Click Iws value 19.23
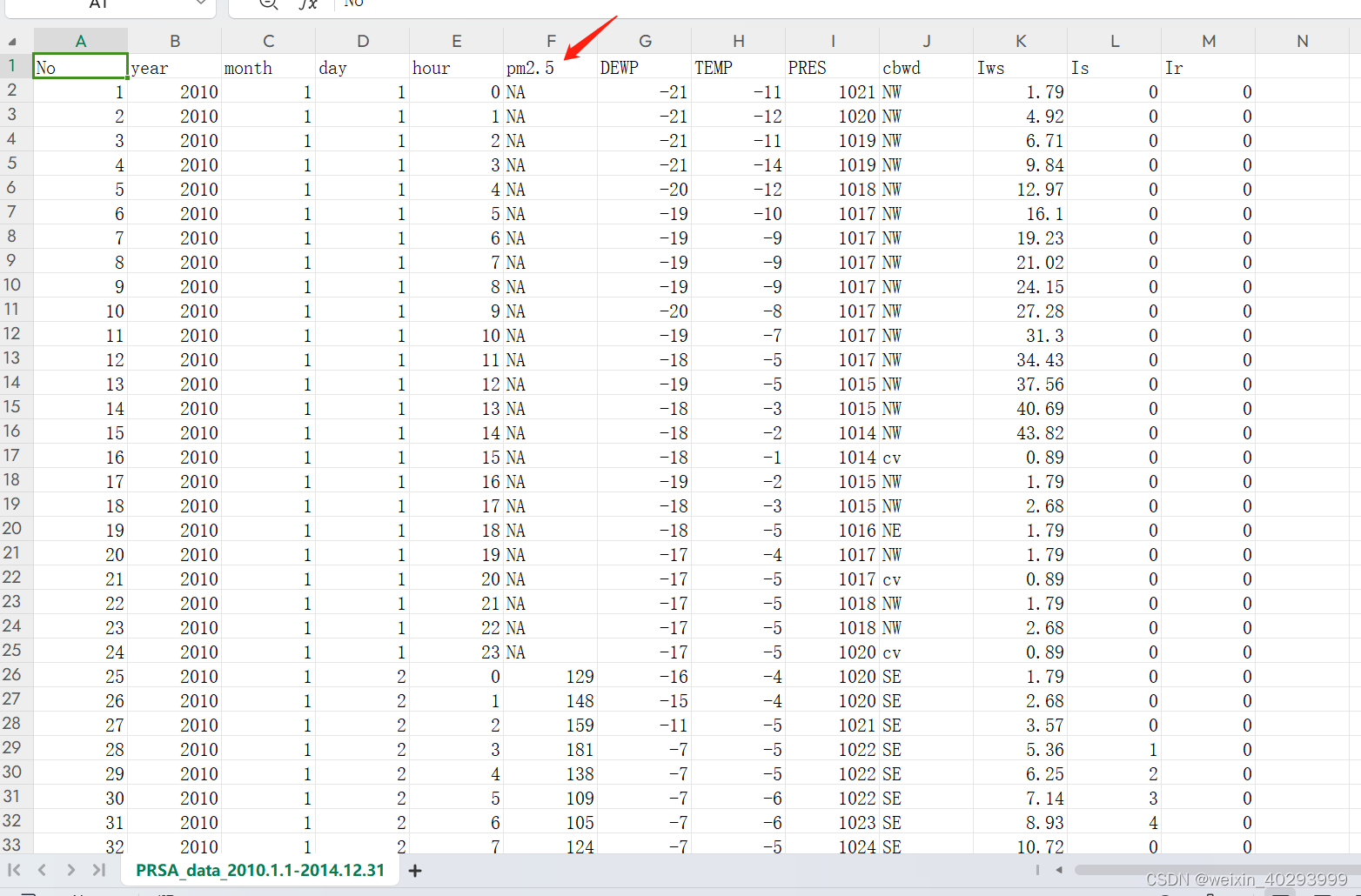Screen dimensions: 1361x896 click(1021, 237)
